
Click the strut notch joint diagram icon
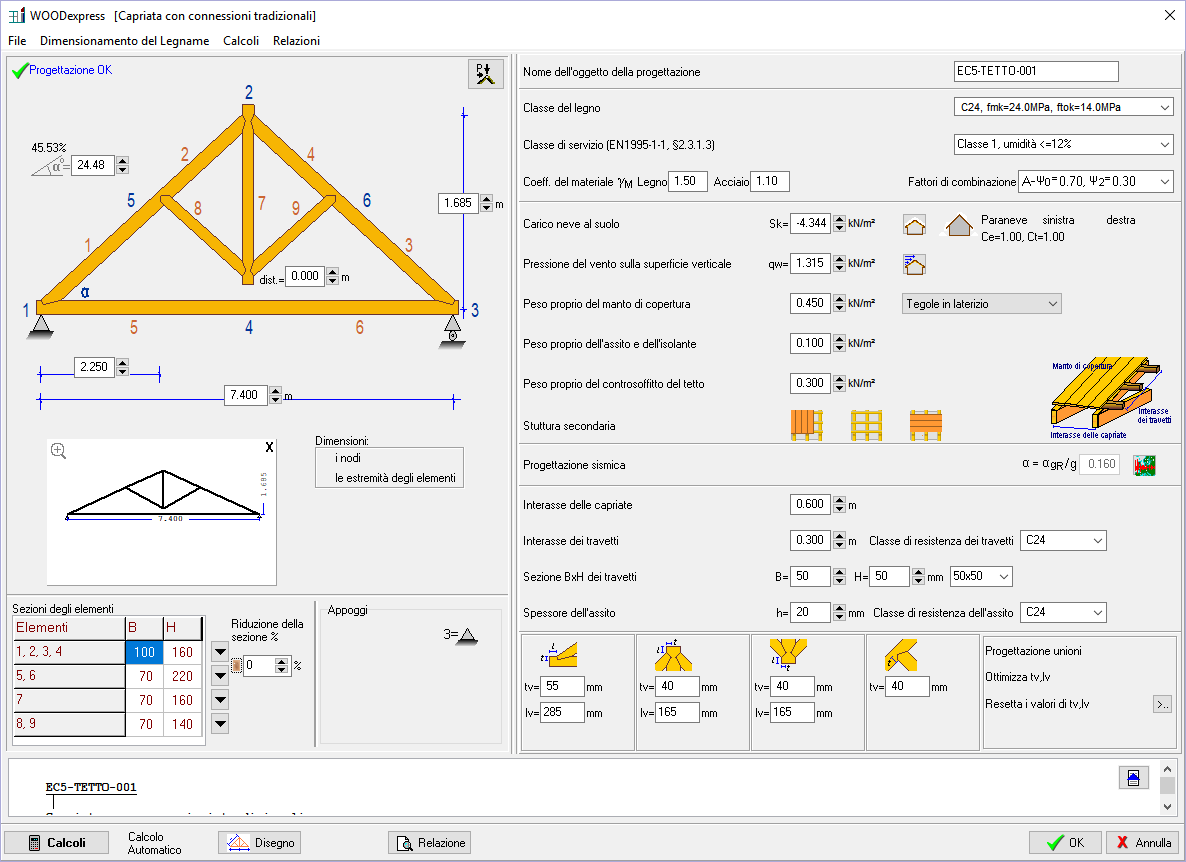click(901, 655)
